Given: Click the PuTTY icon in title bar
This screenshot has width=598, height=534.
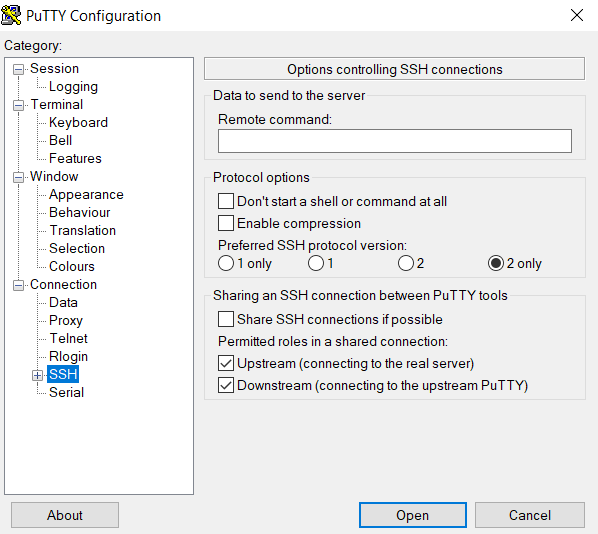Looking at the screenshot, I should pos(11,15).
